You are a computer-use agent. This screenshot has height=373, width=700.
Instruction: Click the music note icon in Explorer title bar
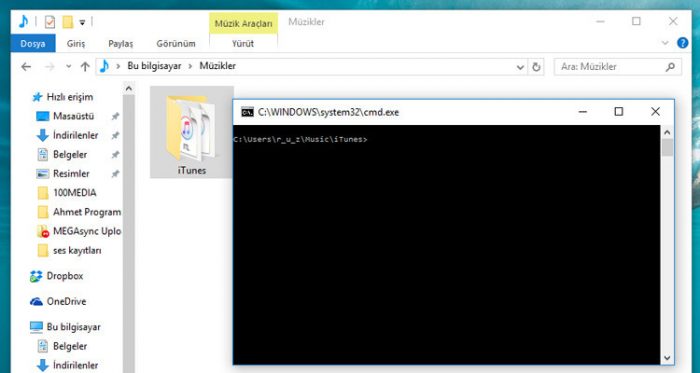pos(24,21)
